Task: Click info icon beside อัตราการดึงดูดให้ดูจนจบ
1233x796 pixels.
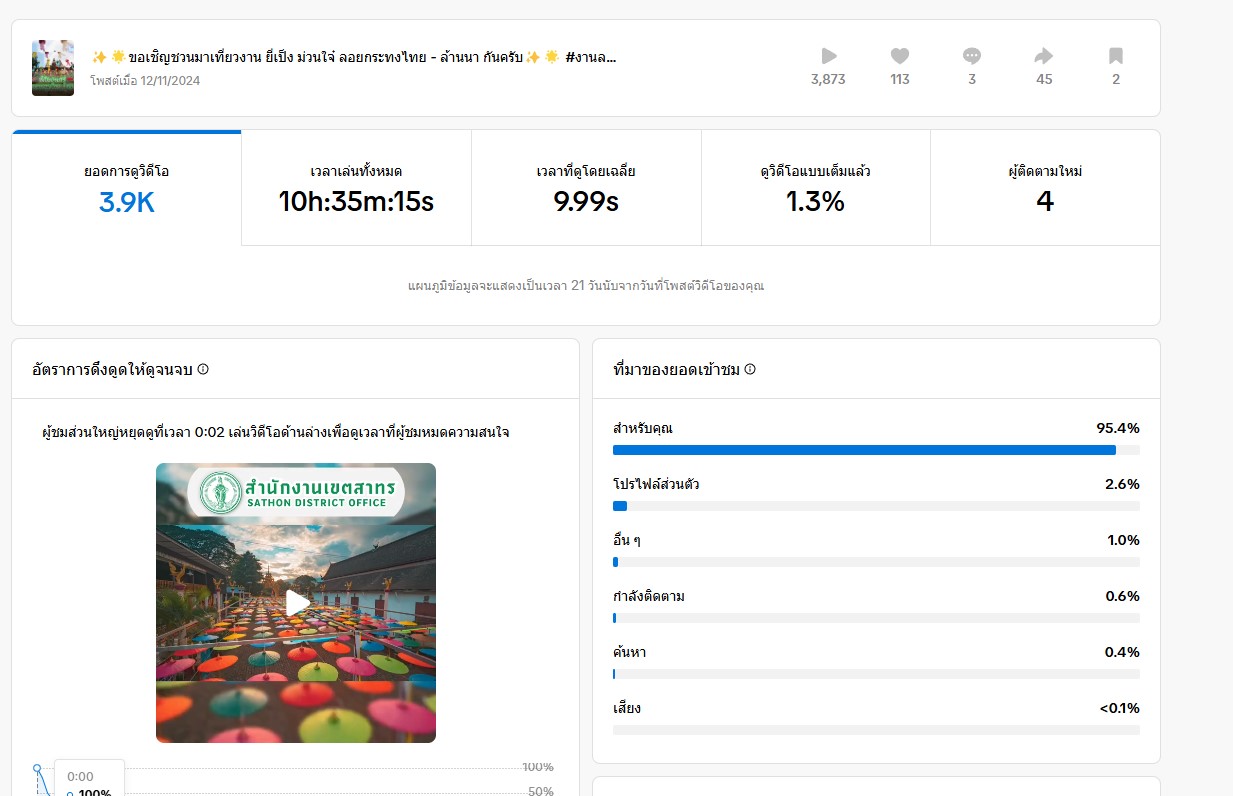Action: point(203,369)
